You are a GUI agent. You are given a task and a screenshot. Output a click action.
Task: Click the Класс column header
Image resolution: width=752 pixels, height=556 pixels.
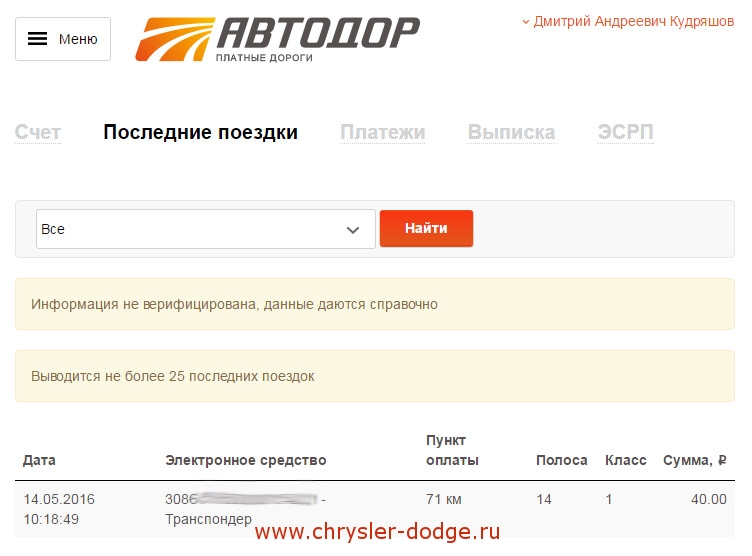(625, 460)
